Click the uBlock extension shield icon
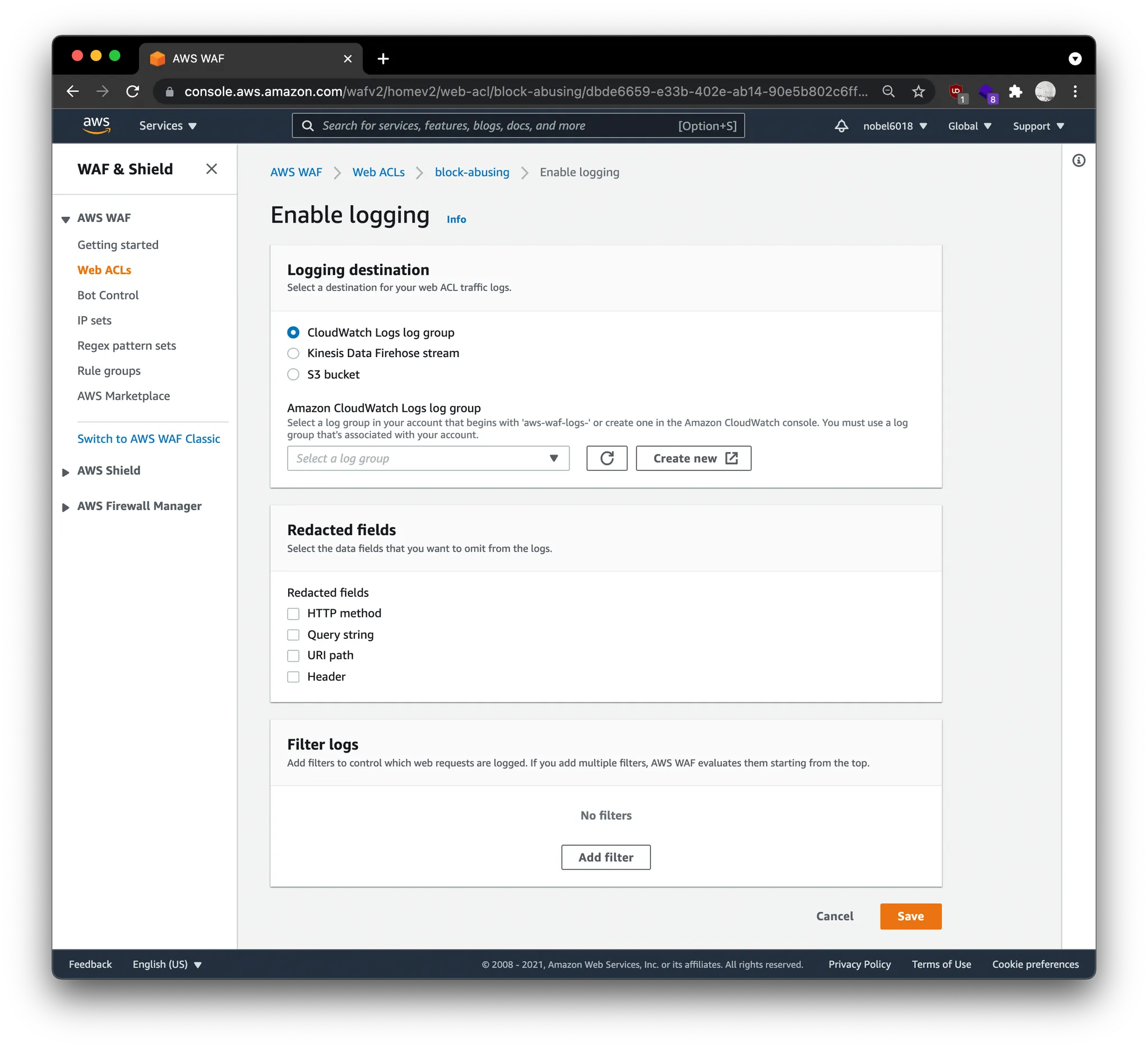Screen dimensions: 1148x1048 [x=956, y=92]
